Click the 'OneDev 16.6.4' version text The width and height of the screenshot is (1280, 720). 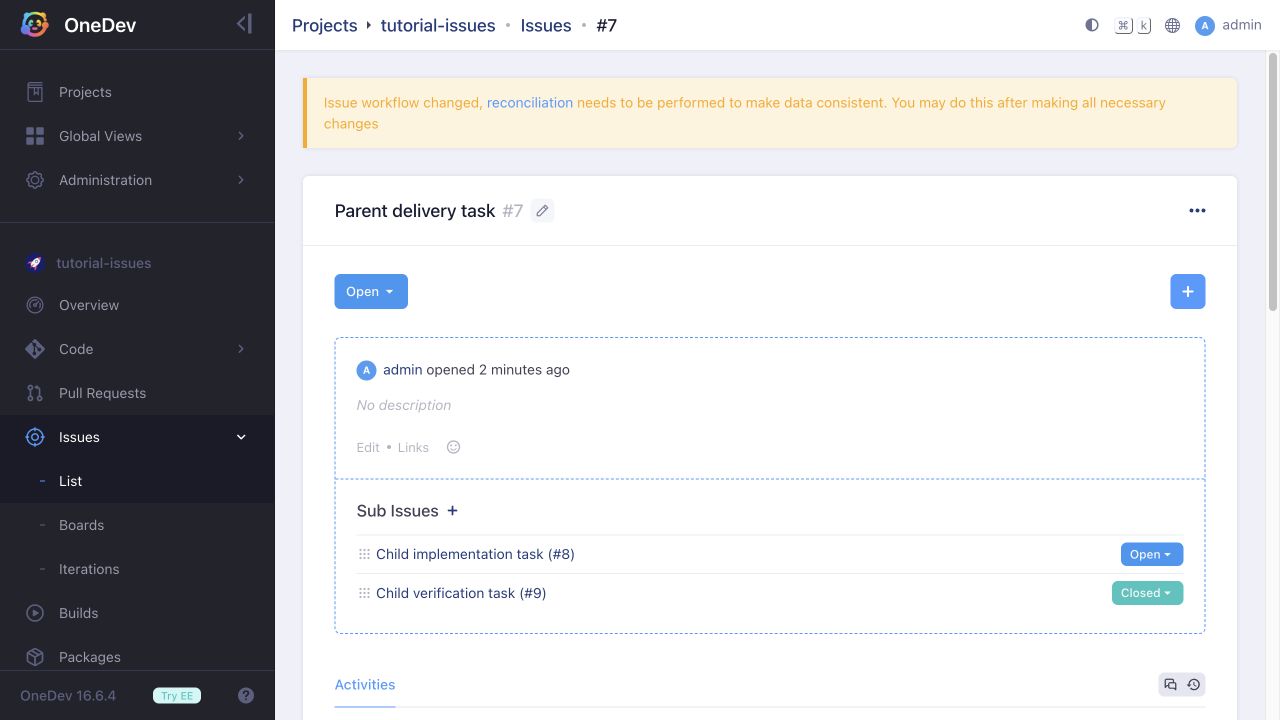(68, 696)
